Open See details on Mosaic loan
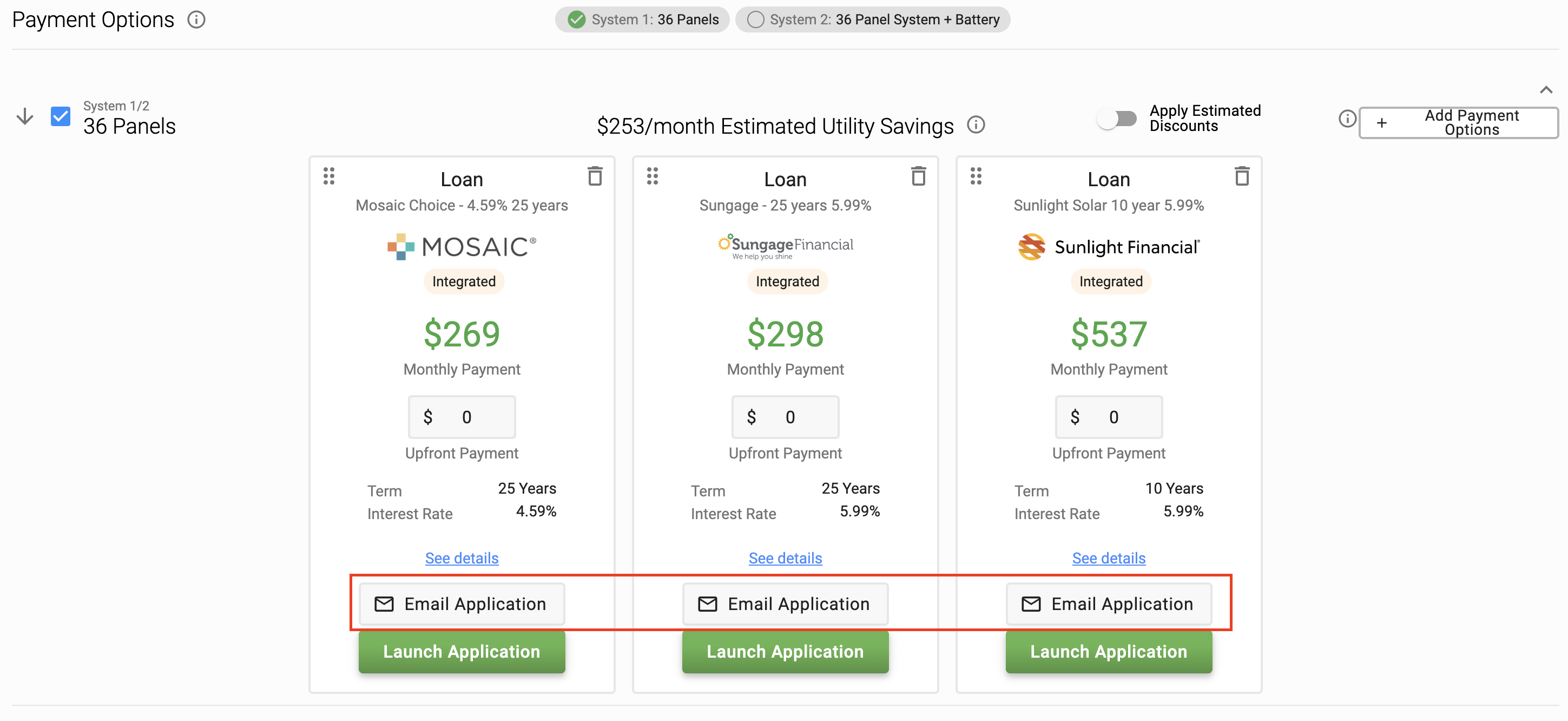1568x721 pixels. tap(462, 558)
